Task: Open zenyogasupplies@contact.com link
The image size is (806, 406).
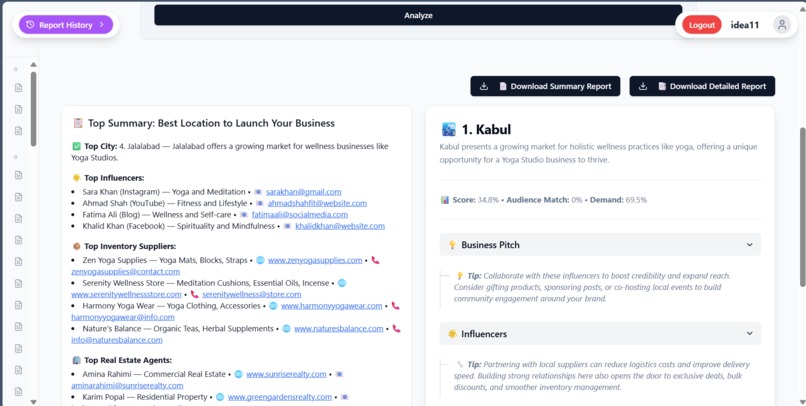Action: point(125,271)
